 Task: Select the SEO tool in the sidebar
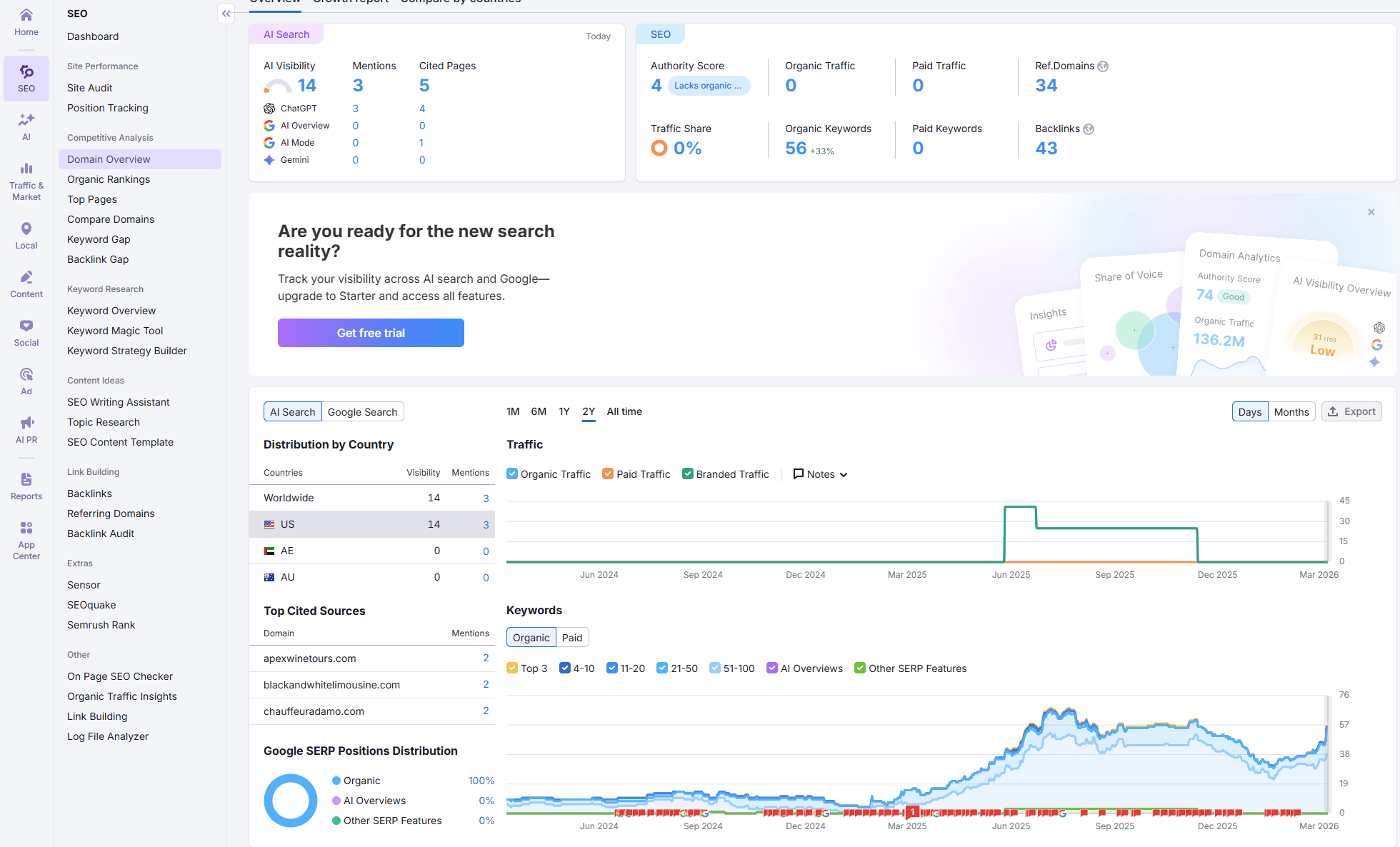[26, 79]
